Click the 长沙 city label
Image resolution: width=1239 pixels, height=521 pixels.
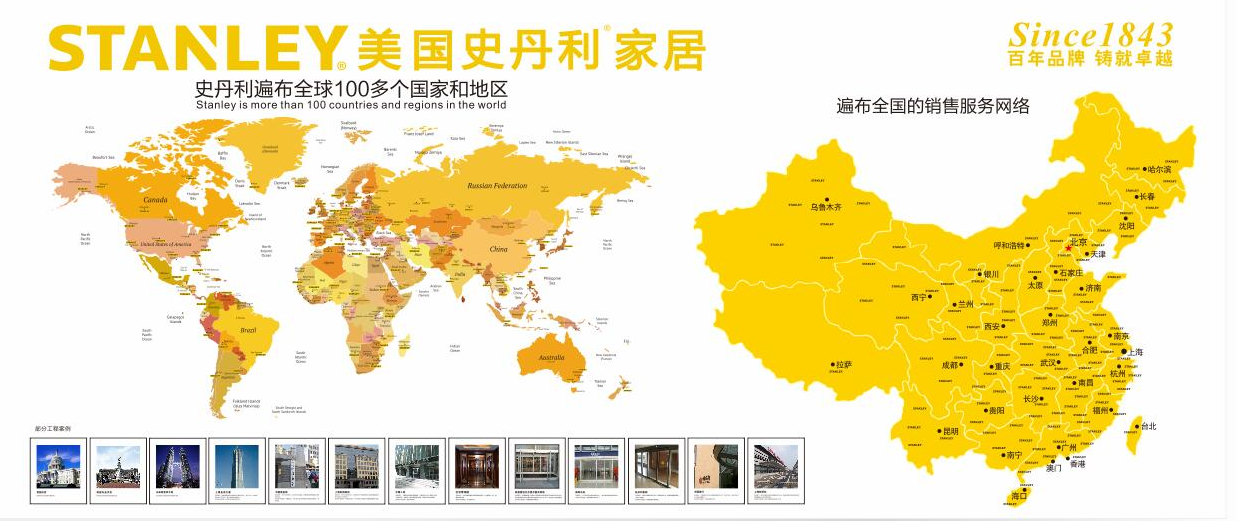[x=1030, y=398]
